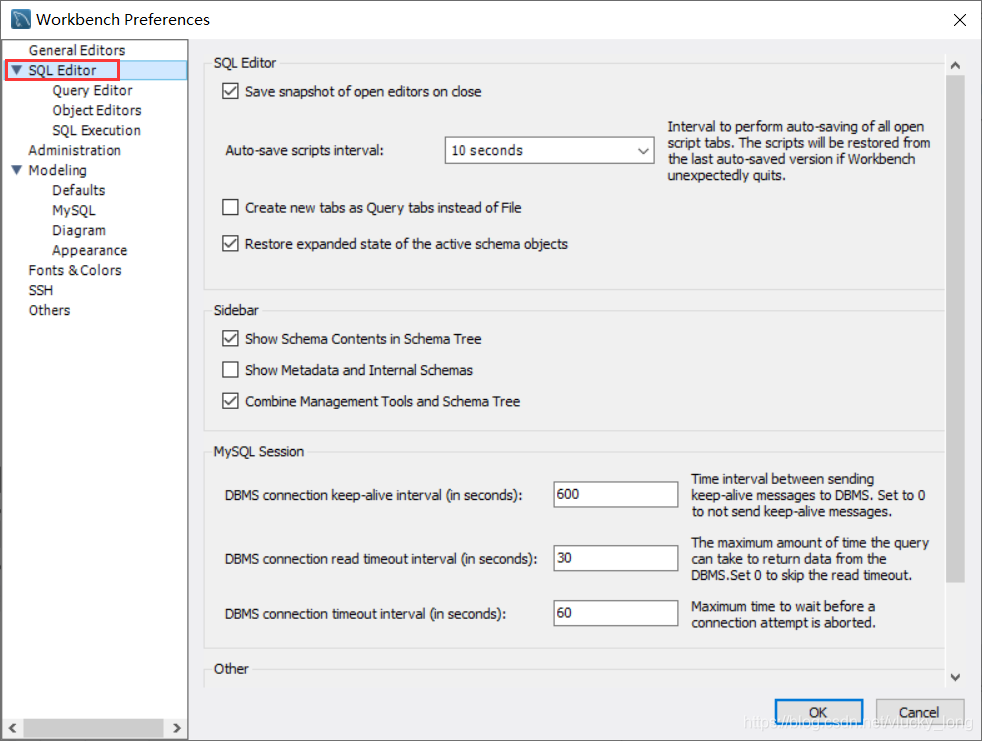Click the connection timeout field showing 60
Screen dimensions: 982x741
pyautogui.click(x=616, y=613)
